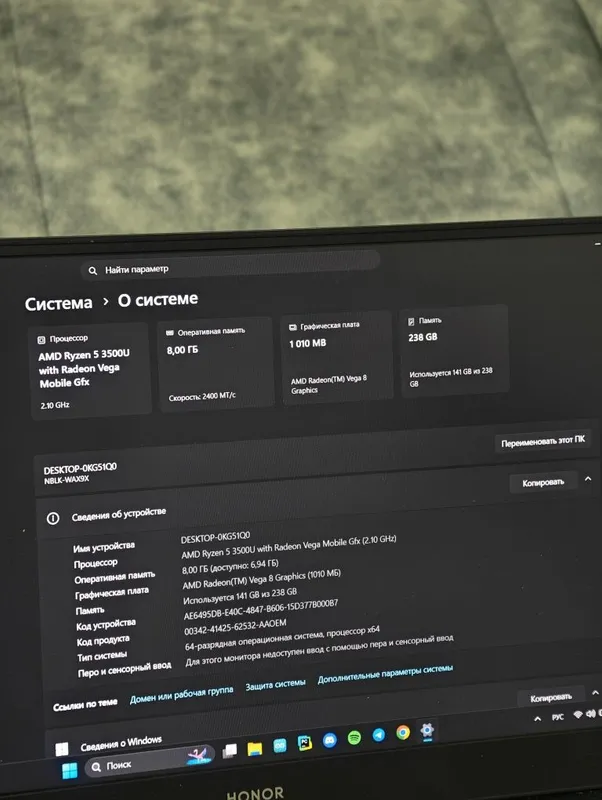
Task: Collapse the device info section chevron
Action: click(588, 479)
